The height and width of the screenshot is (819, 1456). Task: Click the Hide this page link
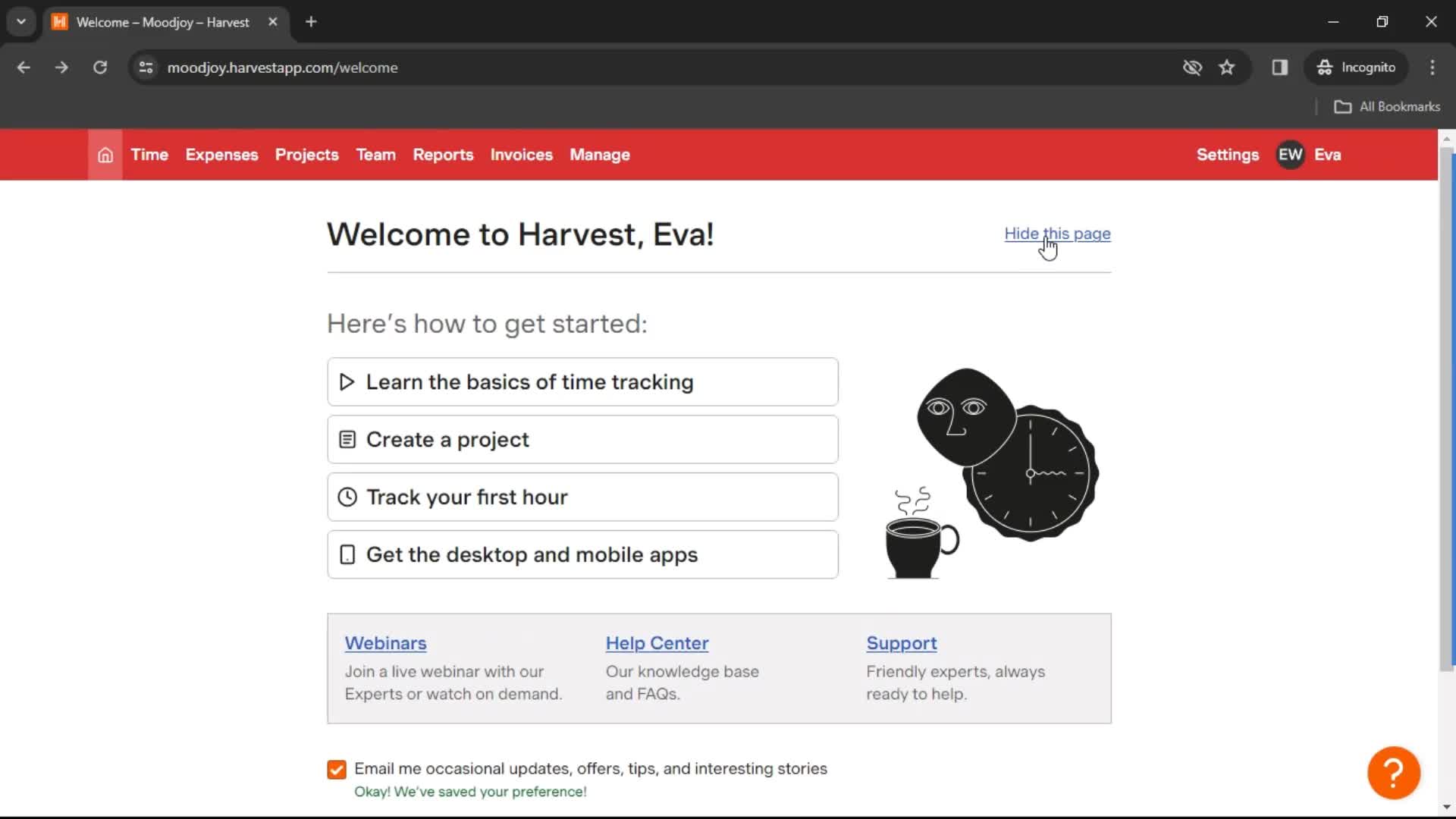1057,233
